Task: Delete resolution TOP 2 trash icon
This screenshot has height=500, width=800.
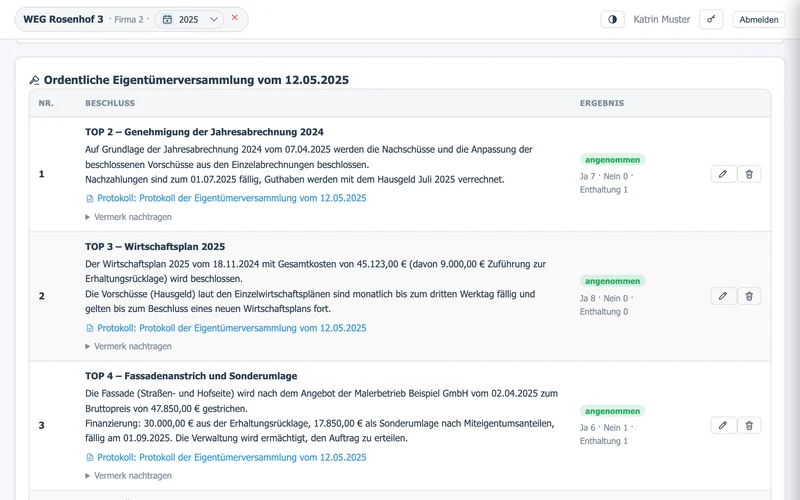Action: click(749, 174)
